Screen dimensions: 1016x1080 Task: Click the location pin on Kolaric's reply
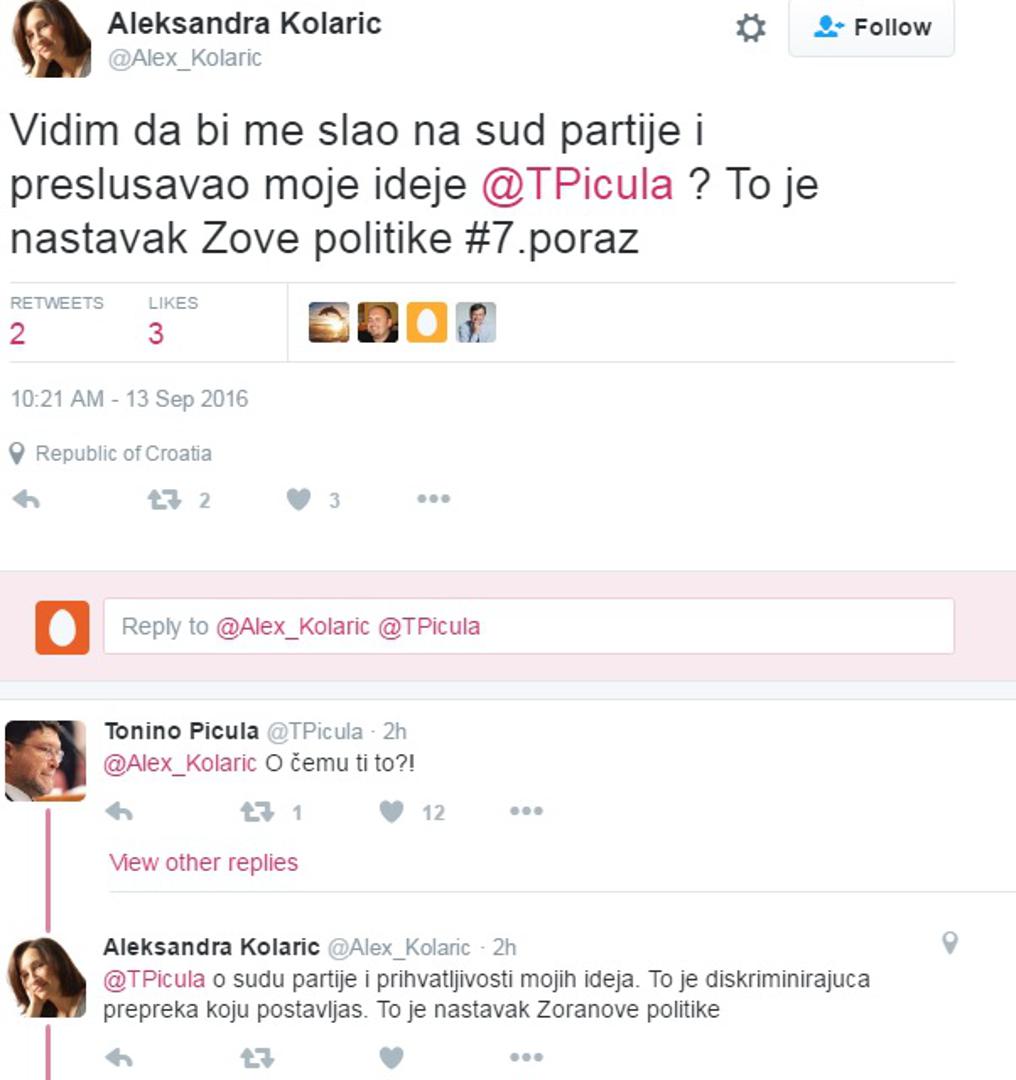coord(950,943)
